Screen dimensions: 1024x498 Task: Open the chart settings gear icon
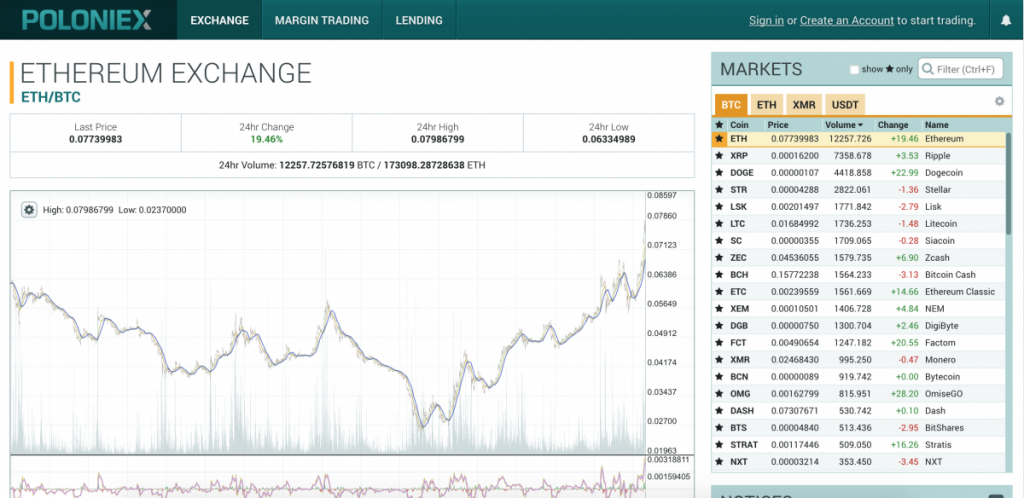29,210
